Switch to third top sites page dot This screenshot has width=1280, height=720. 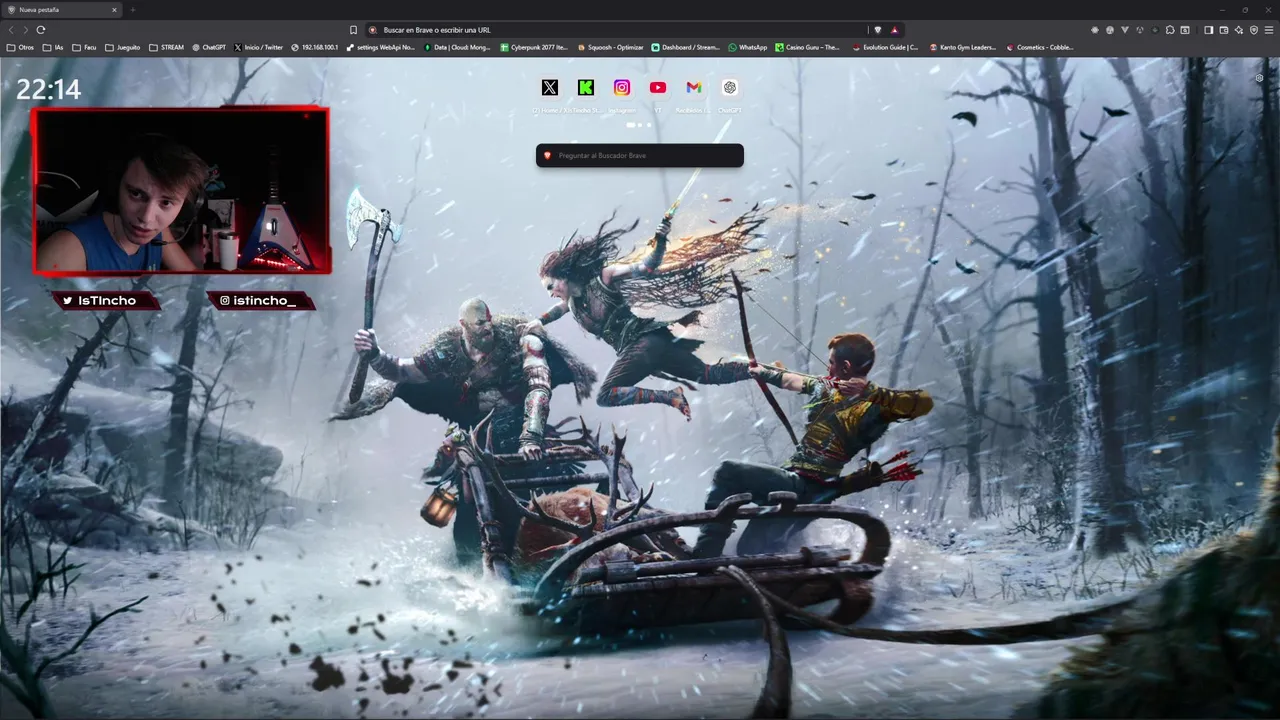pyautogui.click(x=649, y=125)
